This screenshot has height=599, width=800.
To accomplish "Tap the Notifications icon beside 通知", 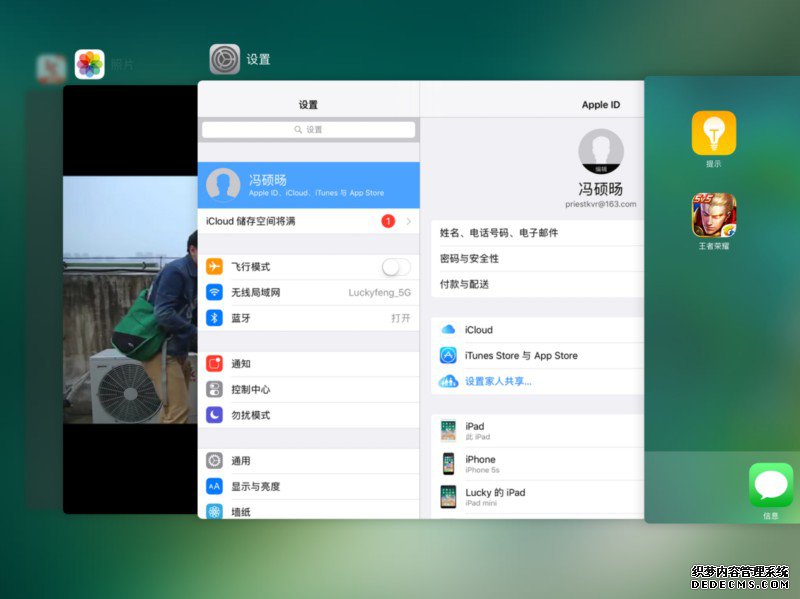I will point(214,364).
